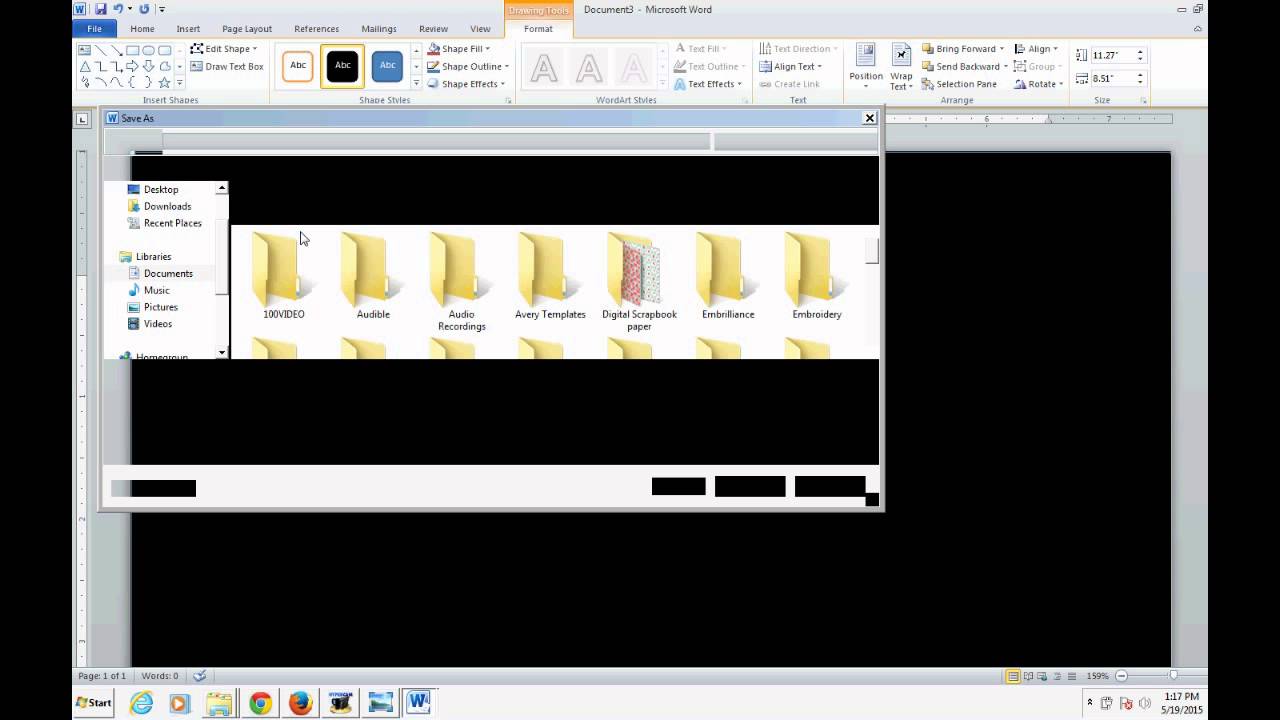Viewport: 1280px width, 720px height.
Task: Select the Arrow line shape
Action: (x=117, y=50)
